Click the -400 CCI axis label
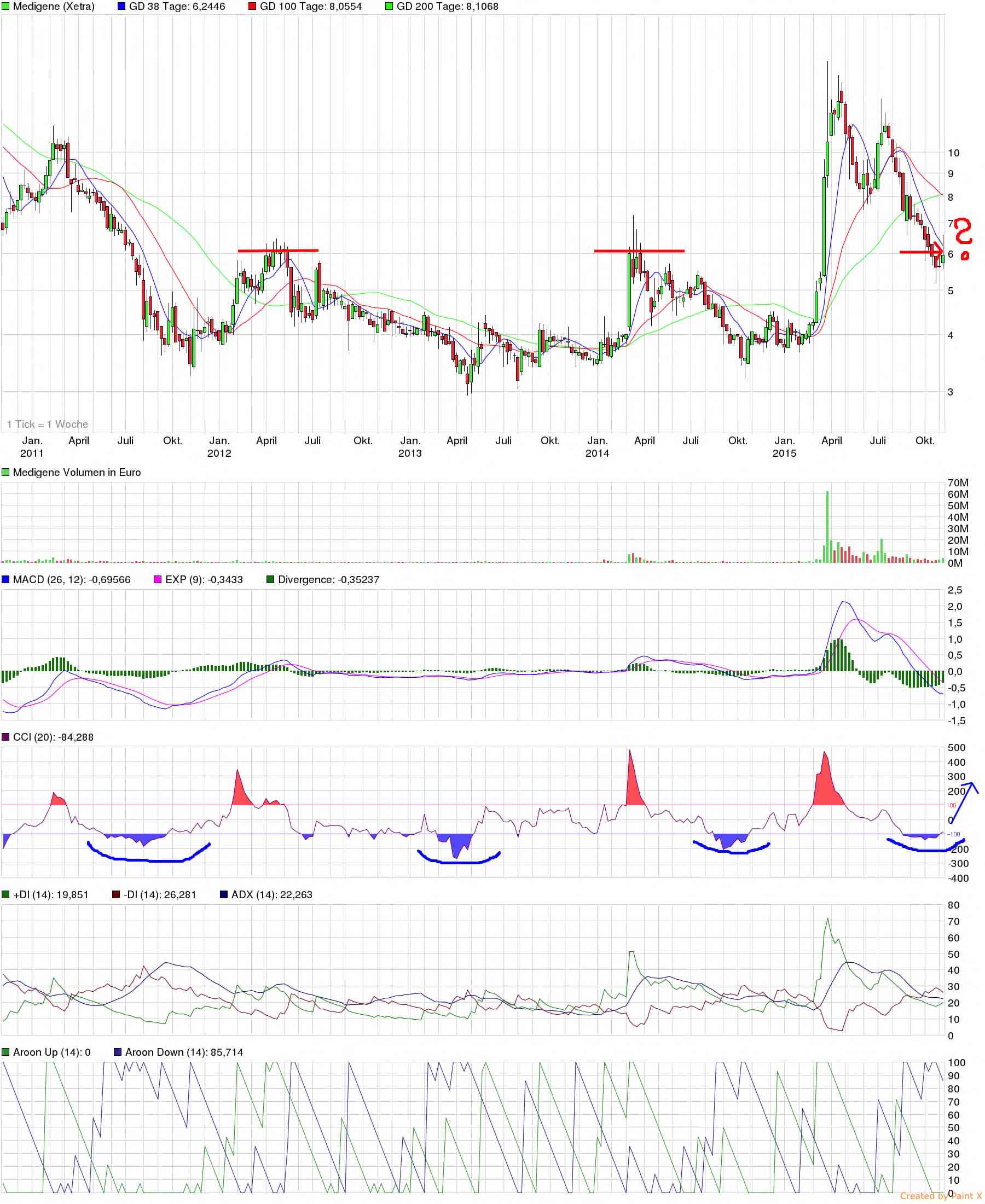 coord(958,879)
